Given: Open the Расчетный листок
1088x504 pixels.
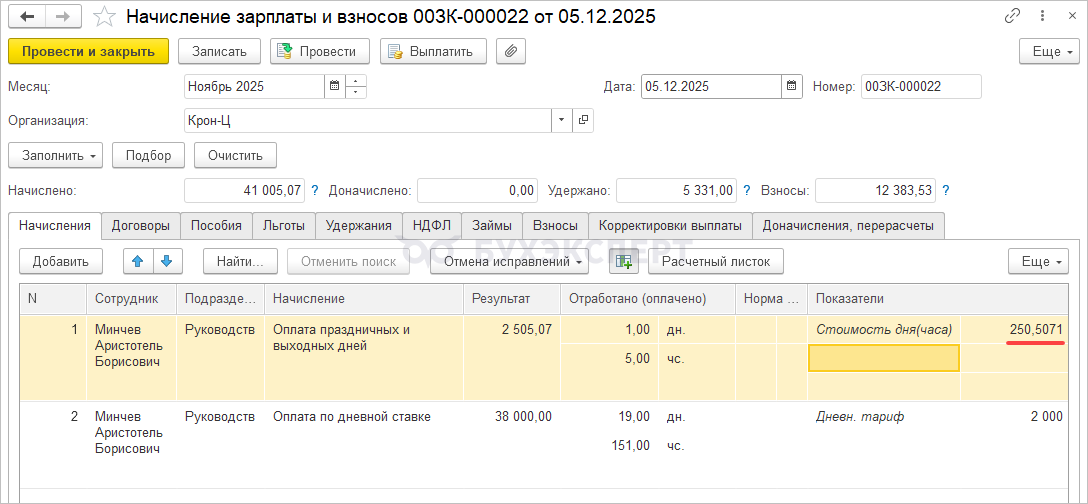Looking at the screenshot, I should (715, 262).
